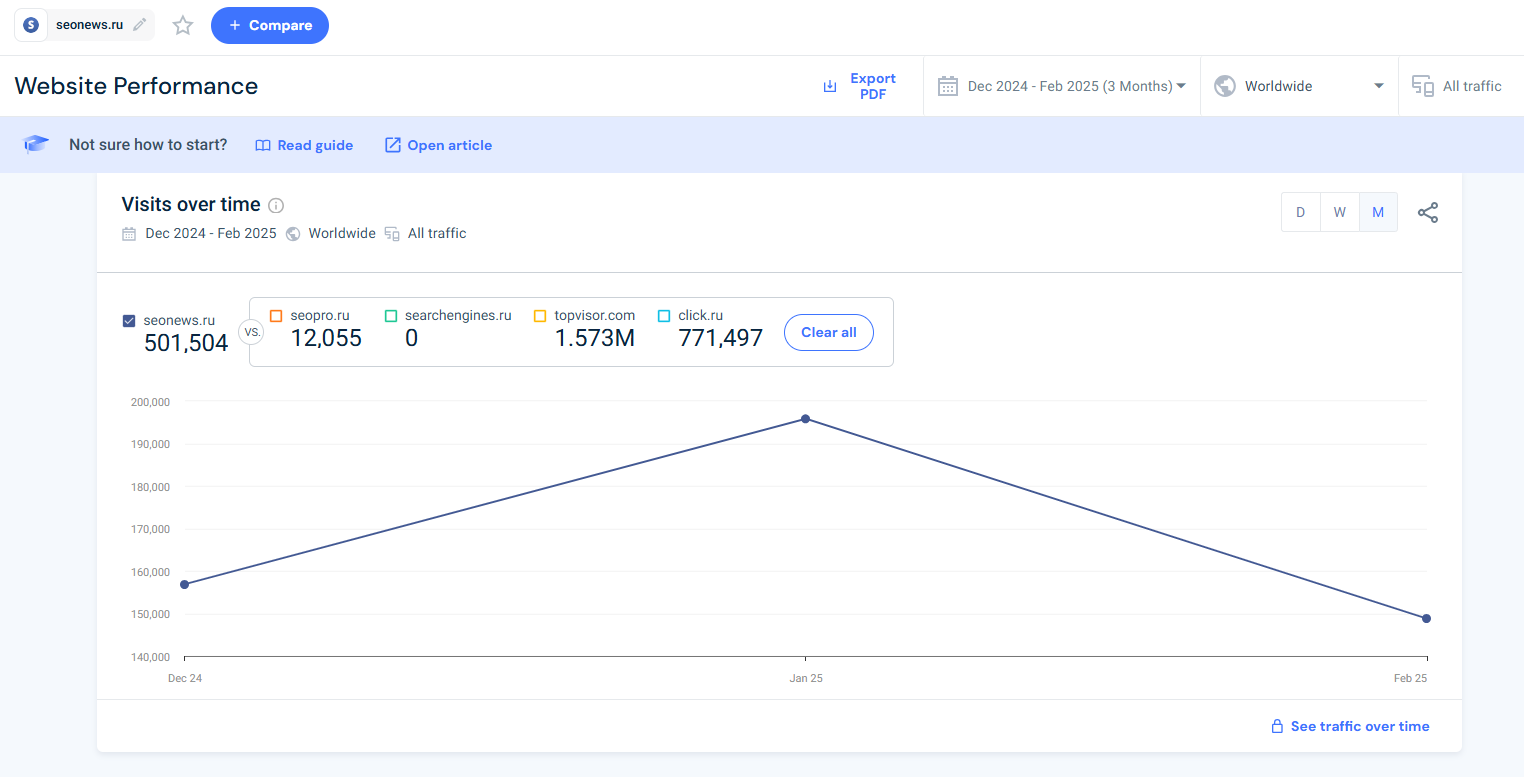The height and width of the screenshot is (777, 1524).
Task: Switch chart to monthly (M) granularity
Action: point(1378,212)
